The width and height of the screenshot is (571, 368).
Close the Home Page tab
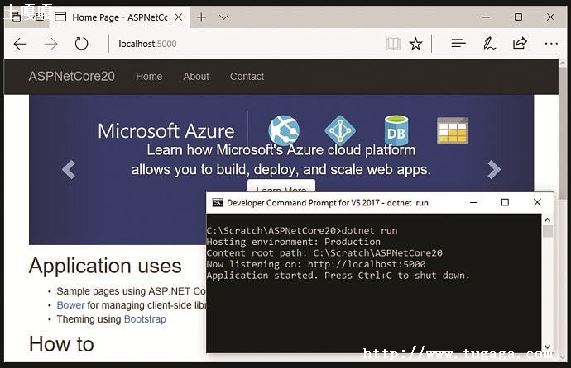click(x=178, y=17)
